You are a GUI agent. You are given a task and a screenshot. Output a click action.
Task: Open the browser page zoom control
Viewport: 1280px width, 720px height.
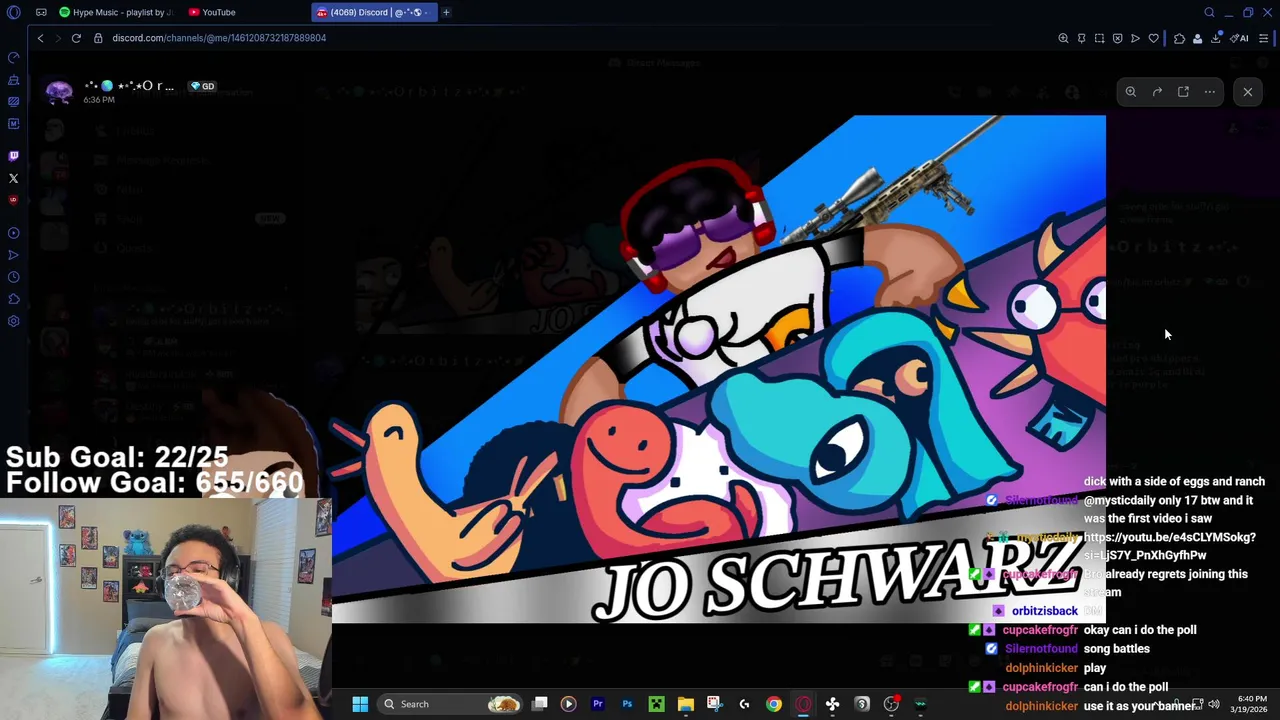1063,38
